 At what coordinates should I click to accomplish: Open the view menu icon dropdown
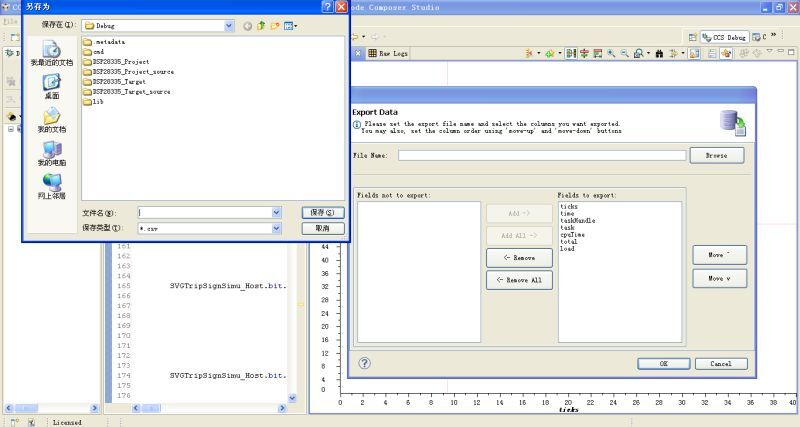[x=290, y=25]
